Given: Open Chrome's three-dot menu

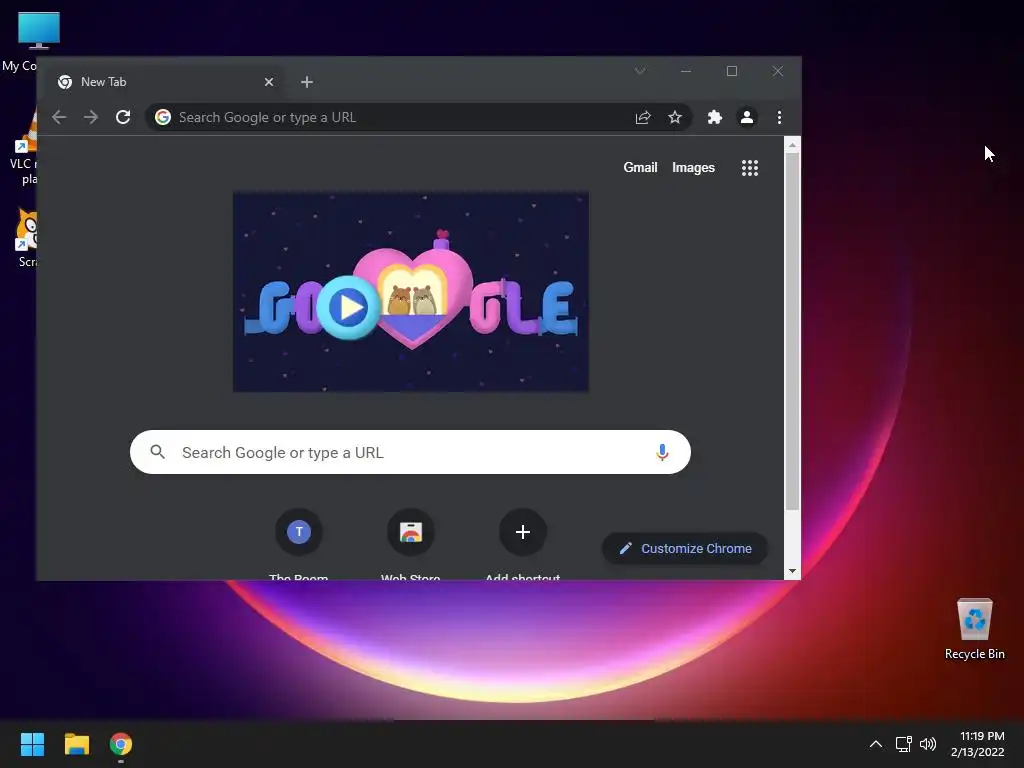Looking at the screenshot, I should click(x=779, y=118).
